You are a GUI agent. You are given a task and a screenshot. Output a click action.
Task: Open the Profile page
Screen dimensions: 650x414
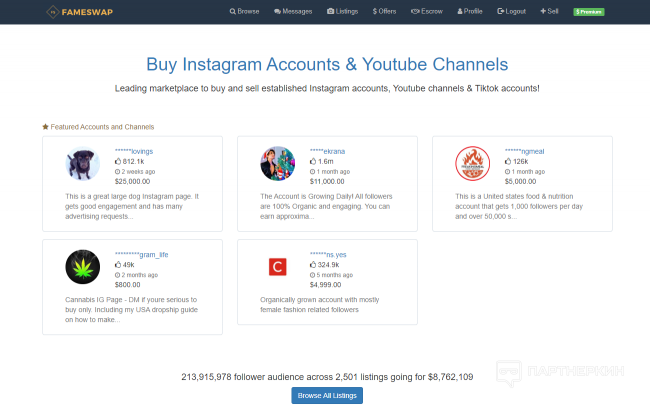(469, 11)
